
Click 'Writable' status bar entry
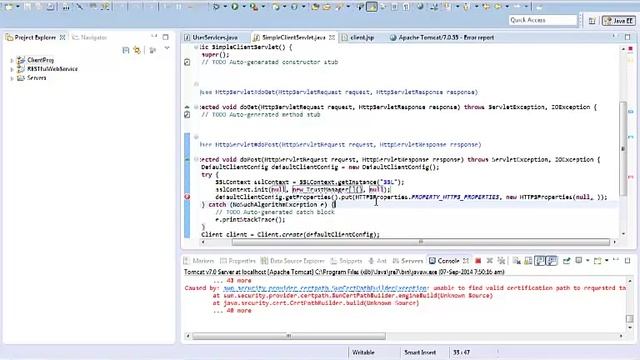coord(363,352)
